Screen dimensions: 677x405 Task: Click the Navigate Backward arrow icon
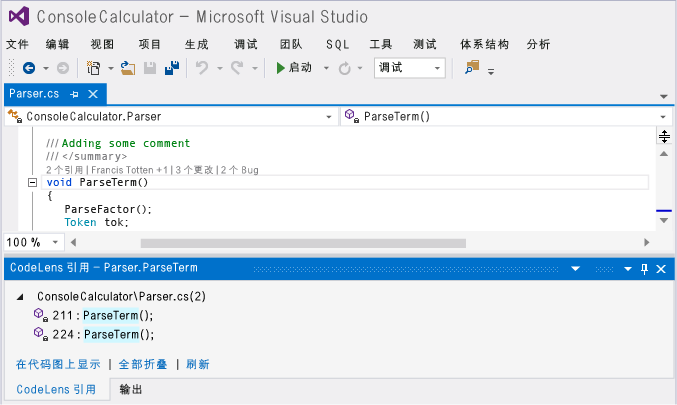tap(28, 68)
